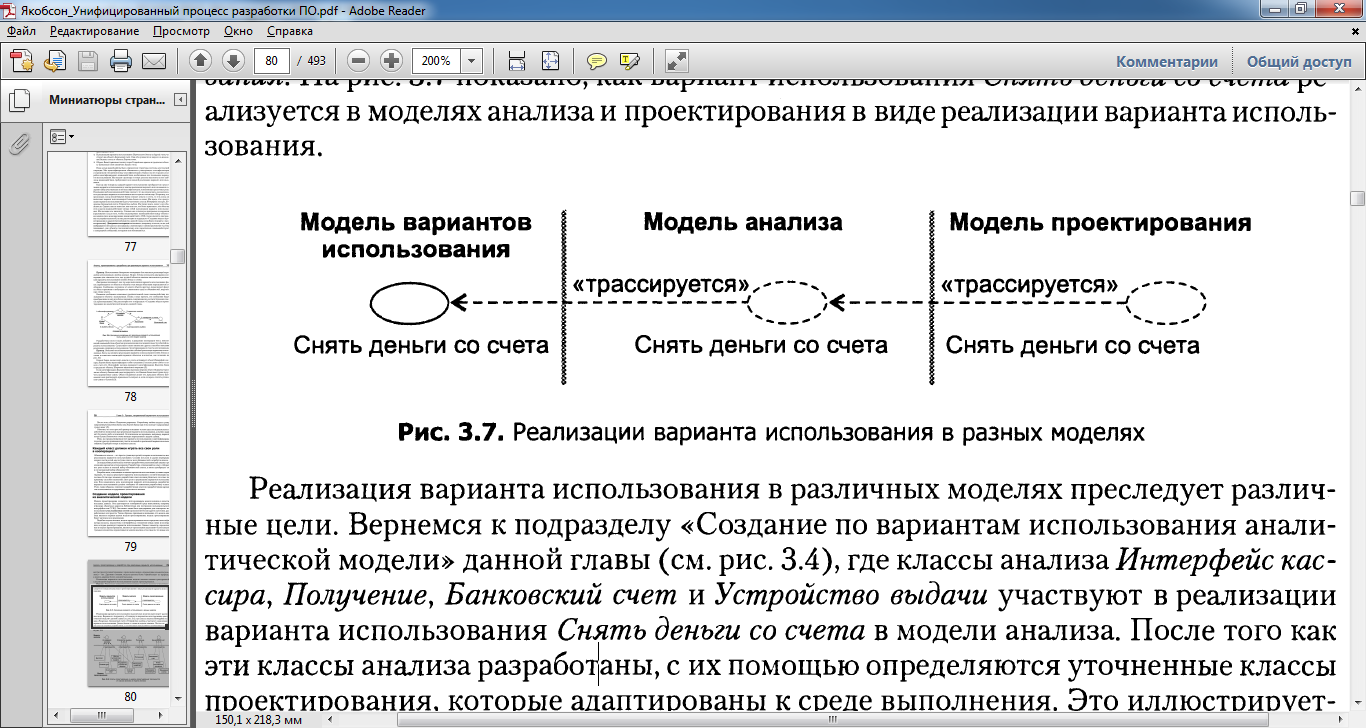Click the page number field showing 80
The height and width of the screenshot is (728, 1366).
coord(272,60)
